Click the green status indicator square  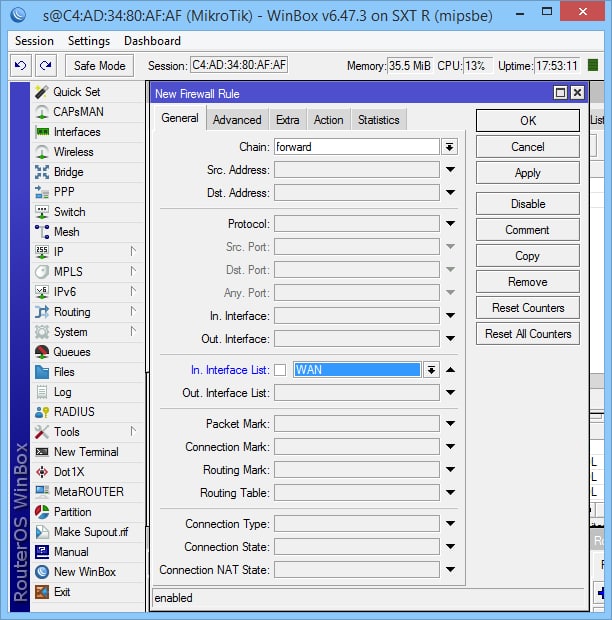click(593, 65)
